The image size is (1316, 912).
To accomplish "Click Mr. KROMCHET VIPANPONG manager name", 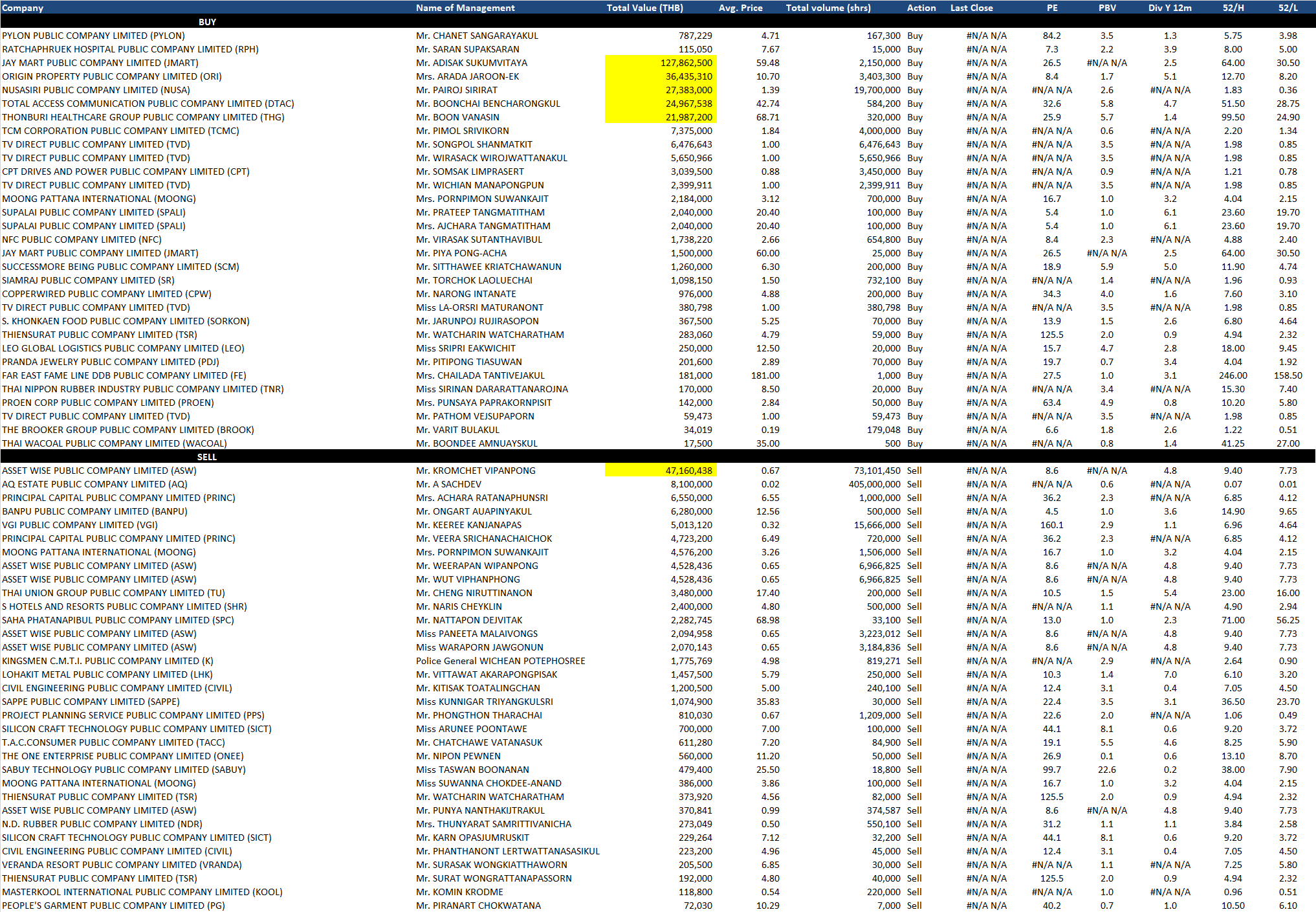I will click(476, 471).
